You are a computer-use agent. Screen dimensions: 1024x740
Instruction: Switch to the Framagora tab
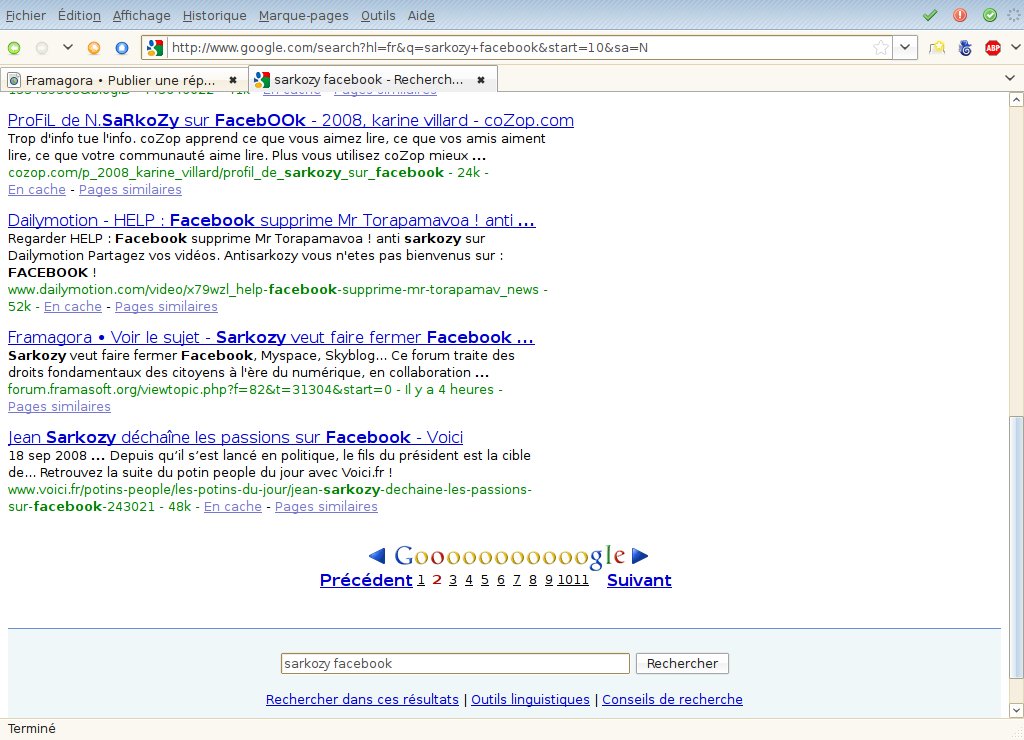pyautogui.click(x=124, y=80)
